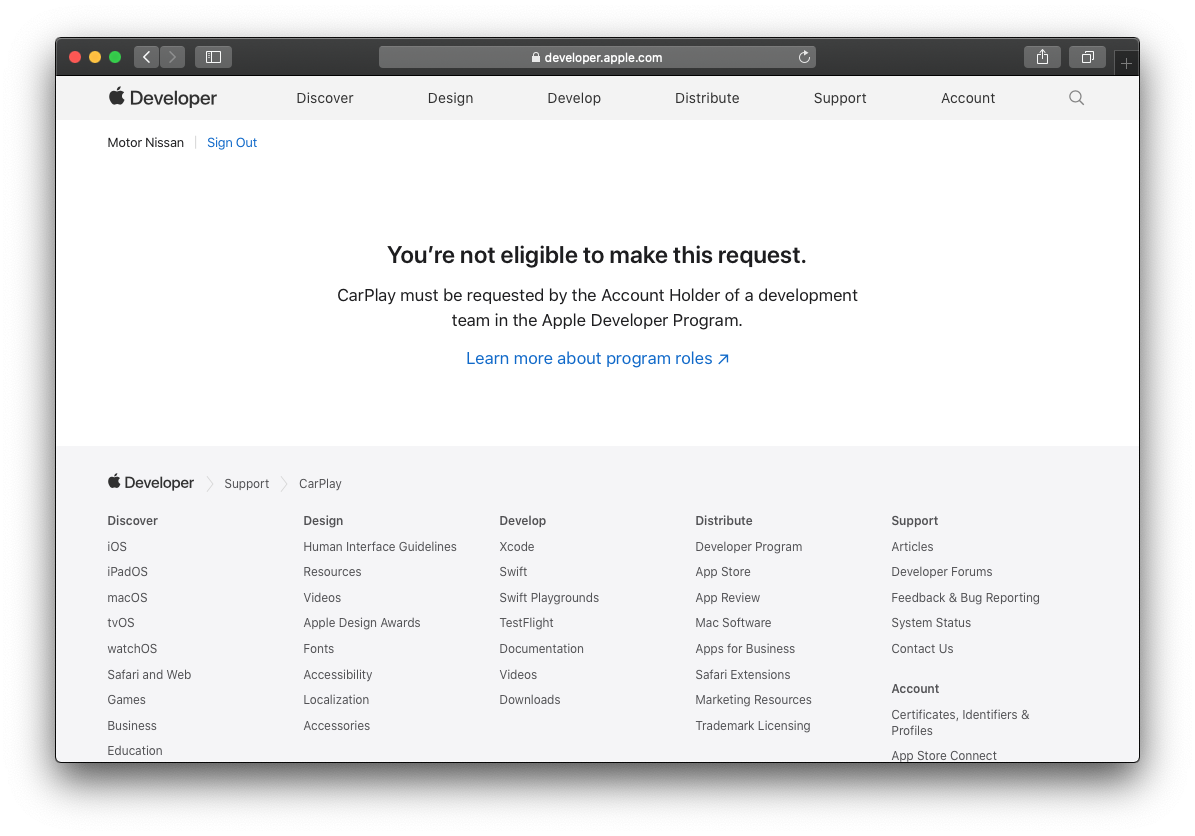The width and height of the screenshot is (1195, 836).
Task: Open Contact Us footer link
Action: point(921,649)
